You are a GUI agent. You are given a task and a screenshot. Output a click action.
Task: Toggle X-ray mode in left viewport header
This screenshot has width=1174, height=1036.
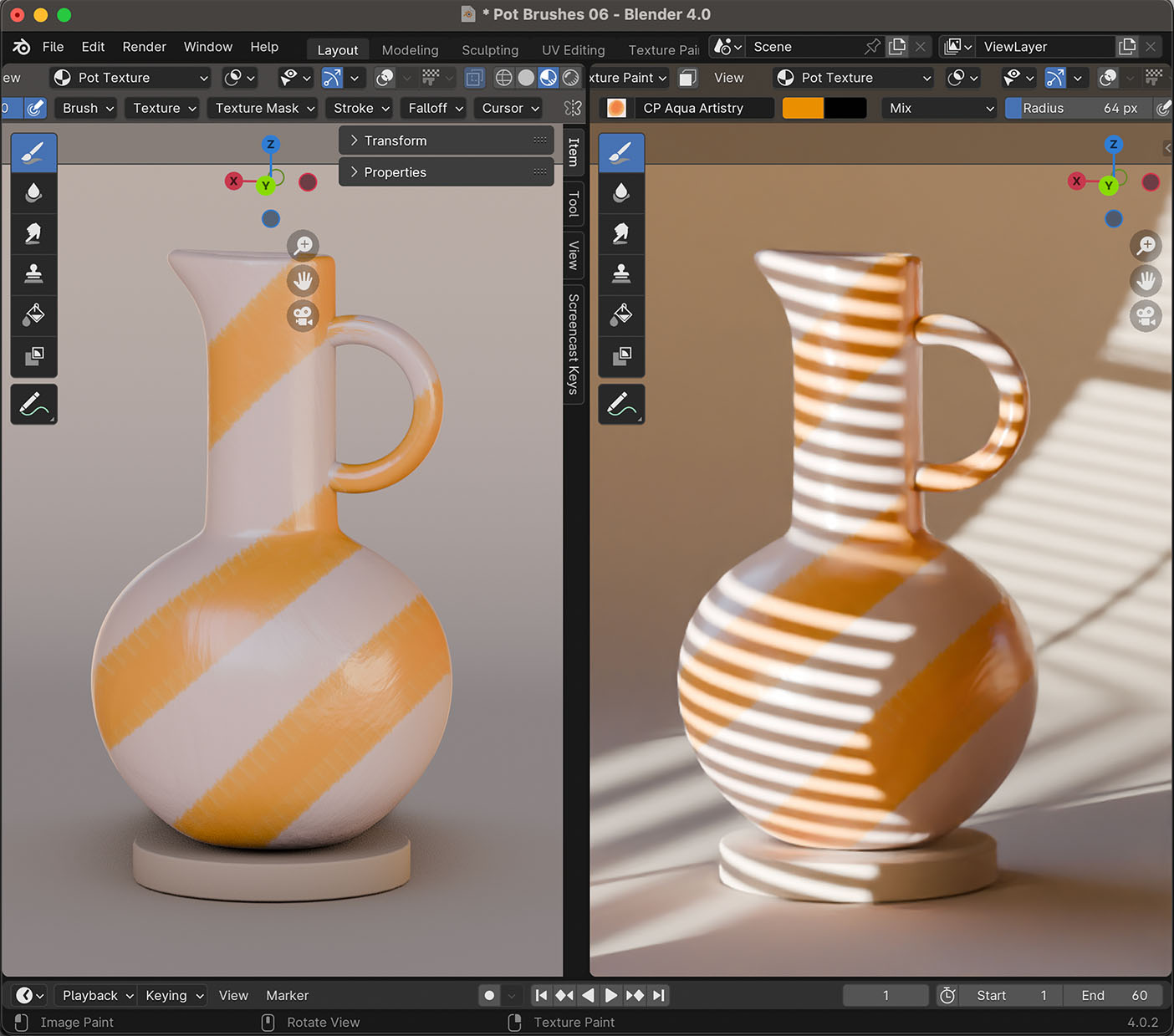[474, 78]
